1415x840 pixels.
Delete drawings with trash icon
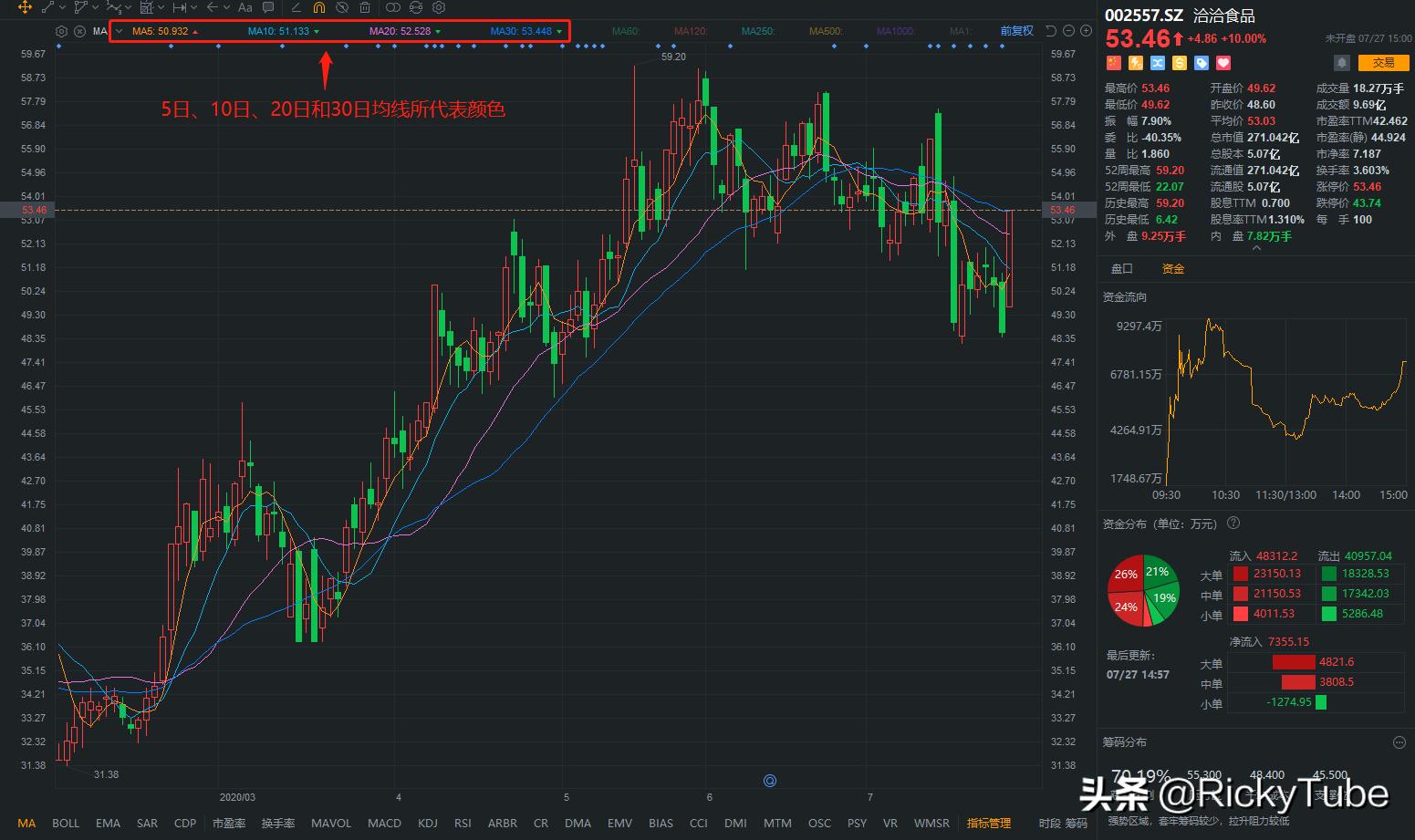click(365, 7)
